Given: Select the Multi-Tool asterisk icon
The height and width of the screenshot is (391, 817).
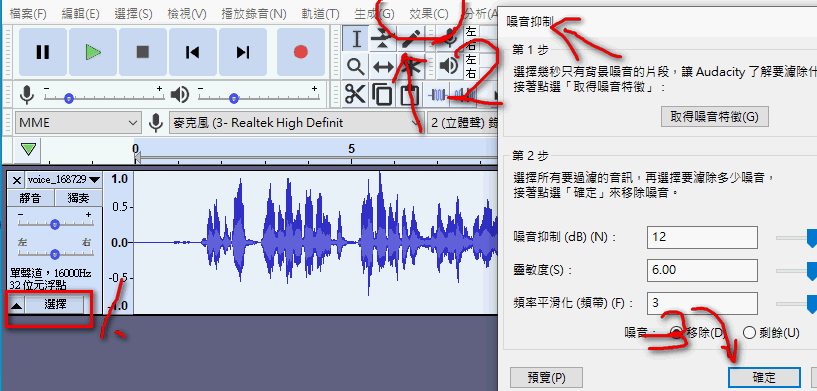Looking at the screenshot, I should [x=411, y=66].
